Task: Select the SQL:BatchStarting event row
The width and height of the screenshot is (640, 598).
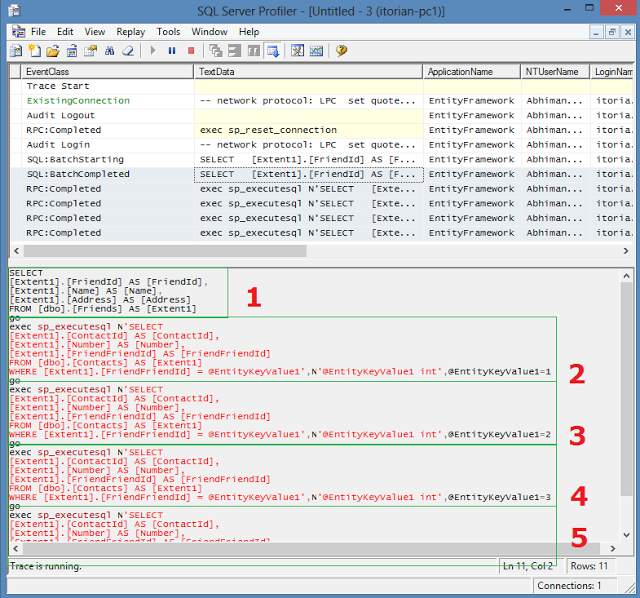Action: coord(75,159)
